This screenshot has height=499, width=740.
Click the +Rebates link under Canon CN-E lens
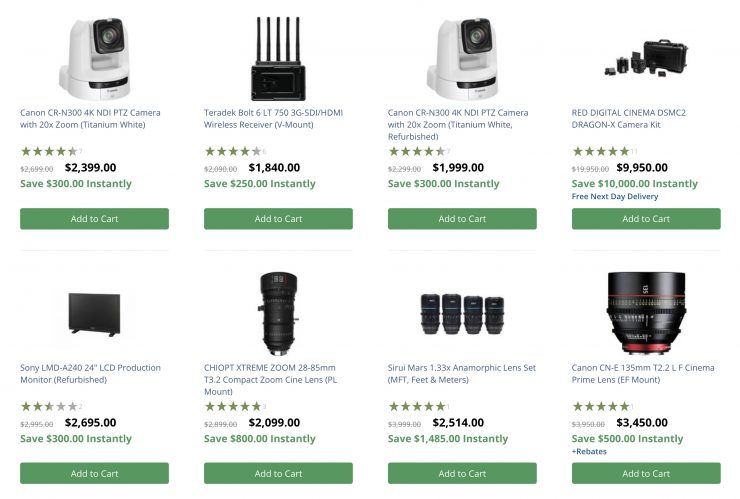coord(589,451)
